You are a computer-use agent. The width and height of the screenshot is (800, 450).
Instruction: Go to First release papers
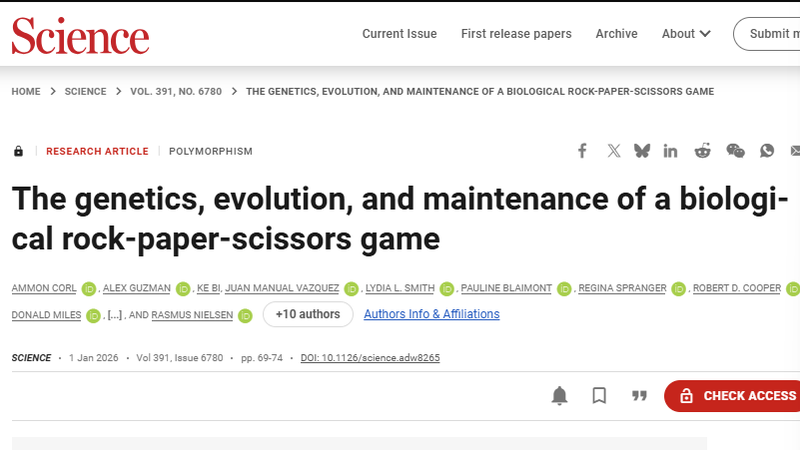[x=516, y=34]
